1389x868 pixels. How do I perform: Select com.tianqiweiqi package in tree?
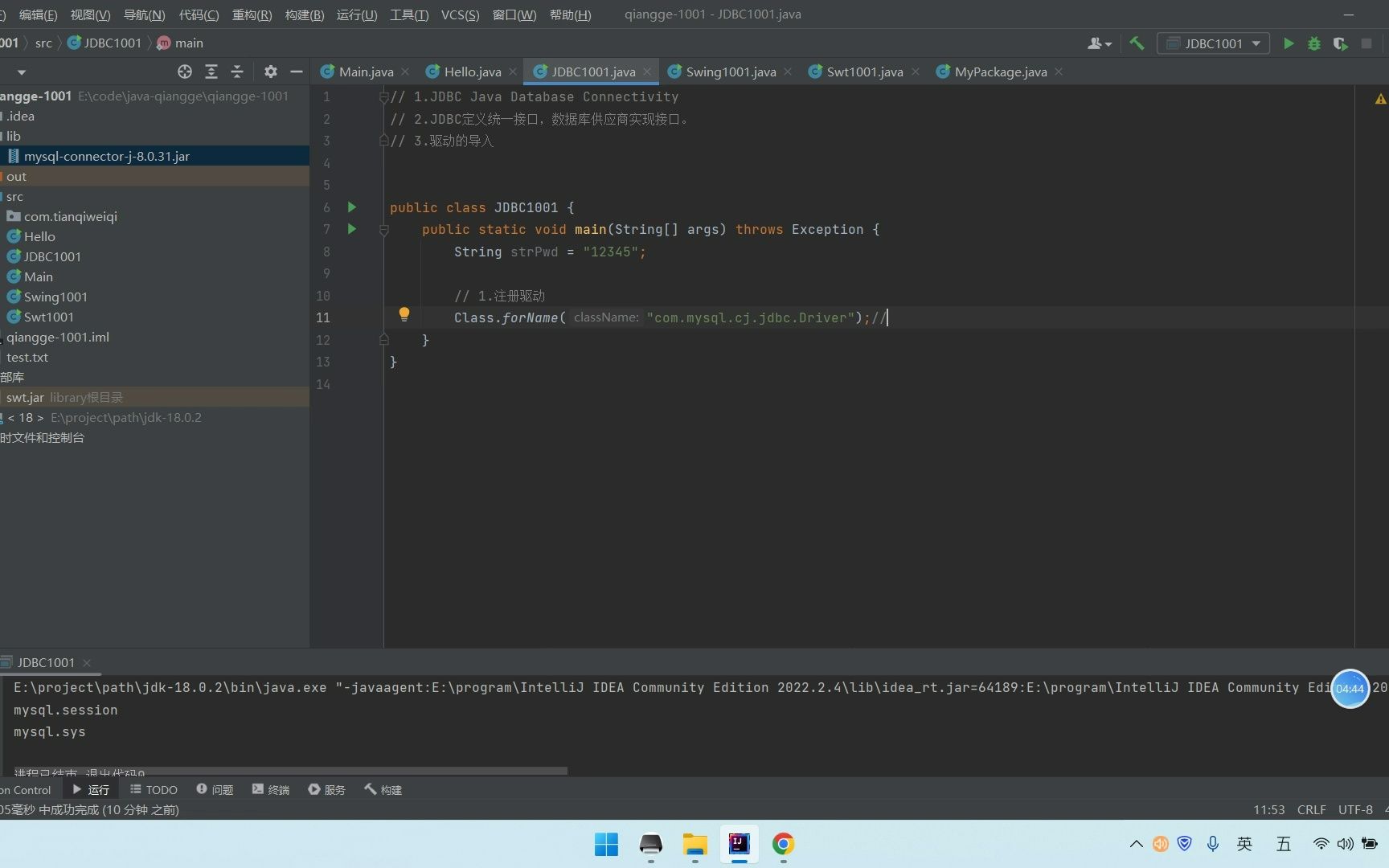tap(70, 216)
